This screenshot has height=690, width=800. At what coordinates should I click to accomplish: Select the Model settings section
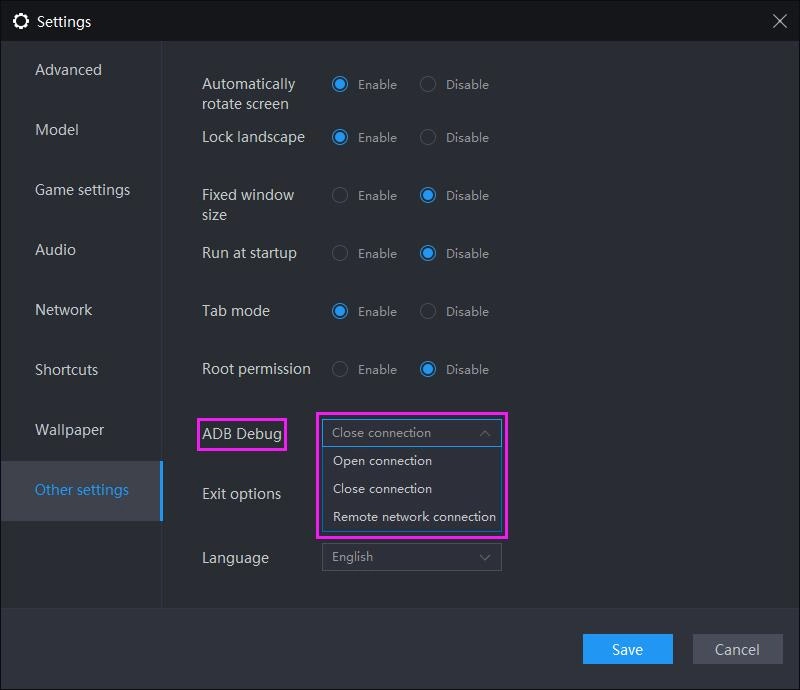(57, 129)
